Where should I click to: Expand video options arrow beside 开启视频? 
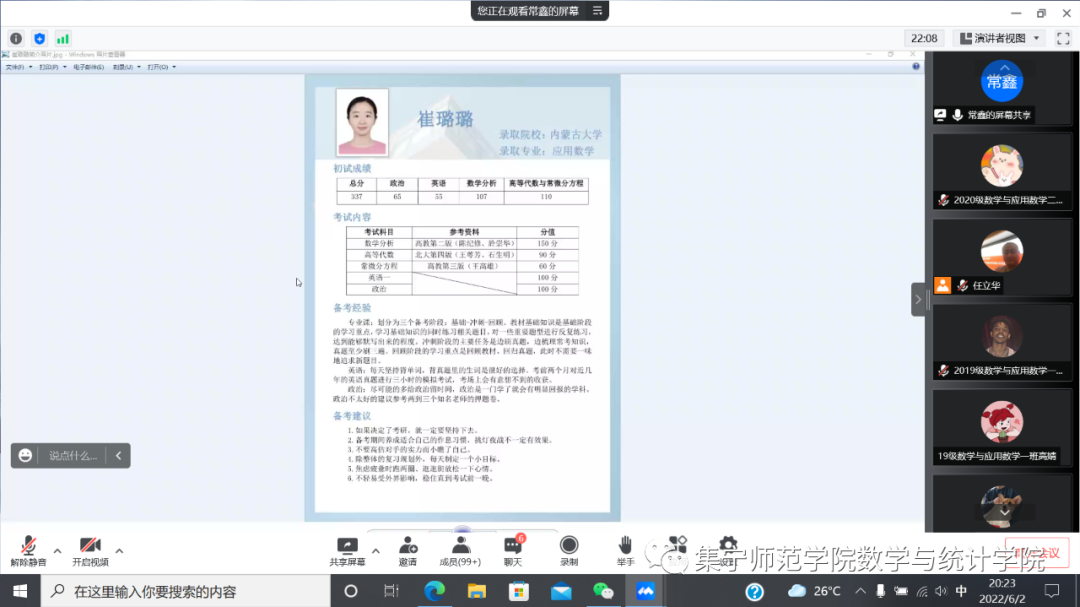pyautogui.click(x=119, y=550)
